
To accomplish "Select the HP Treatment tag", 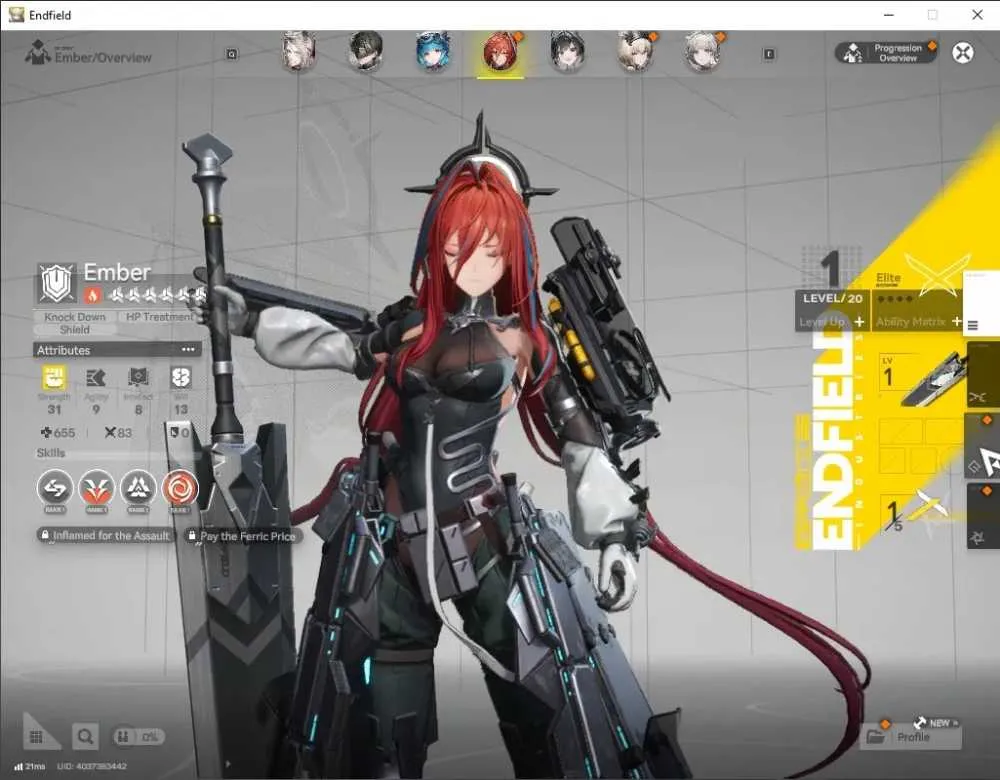I will [158, 316].
